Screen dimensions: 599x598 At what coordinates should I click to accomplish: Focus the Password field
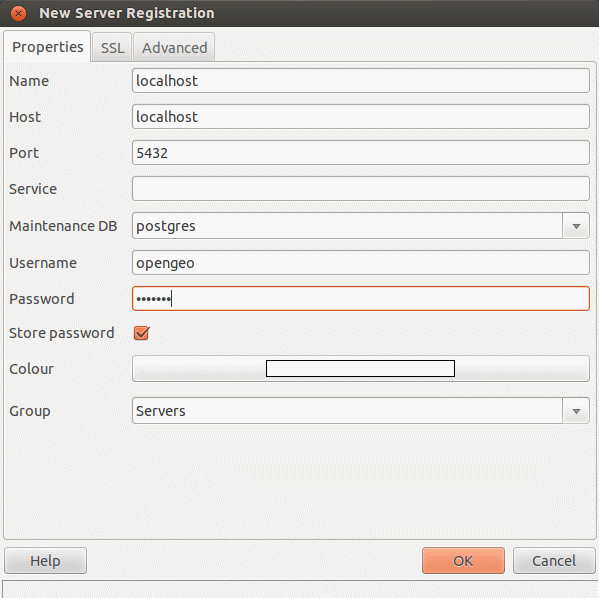tap(361, 298)
